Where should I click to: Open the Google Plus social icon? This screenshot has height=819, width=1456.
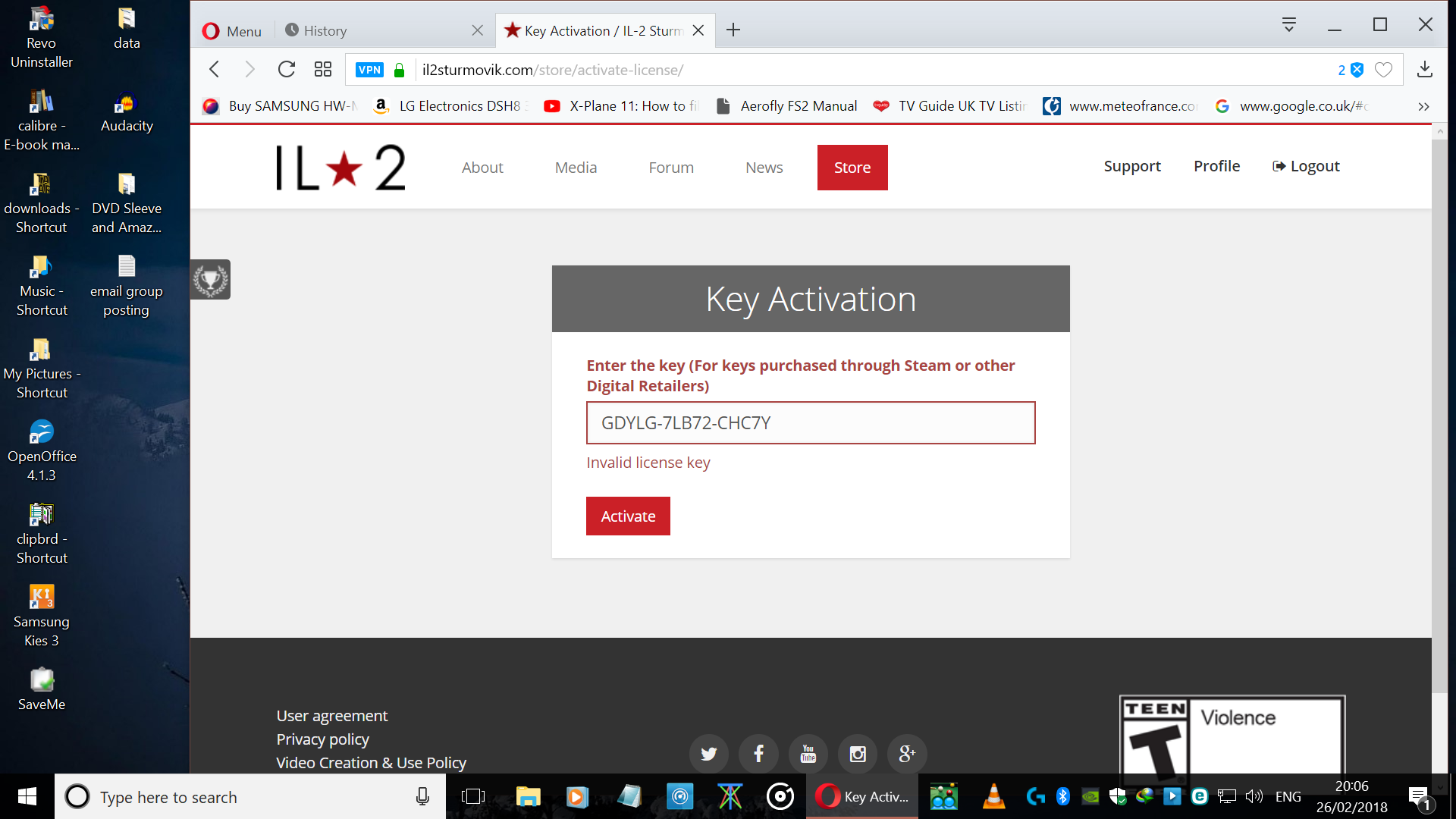pos(907,754)
